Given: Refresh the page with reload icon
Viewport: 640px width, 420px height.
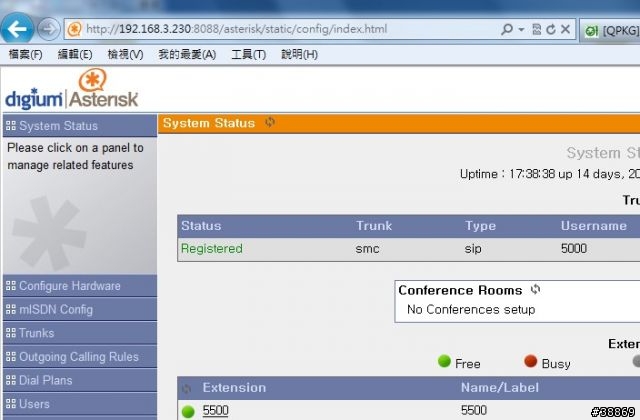Looking at the screenshot, I should [x=551, y=29].
